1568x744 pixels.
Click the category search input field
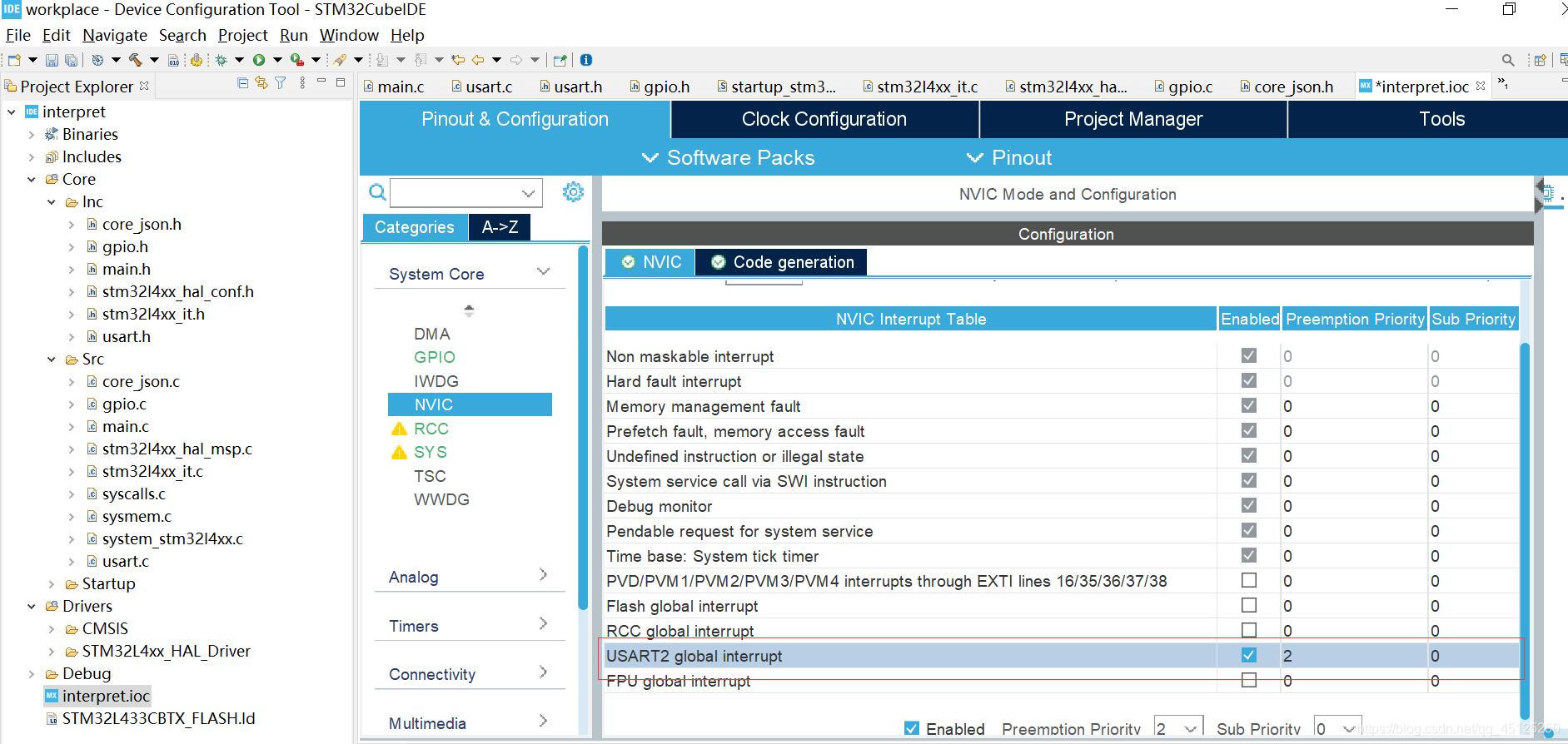tap(455, 193)
